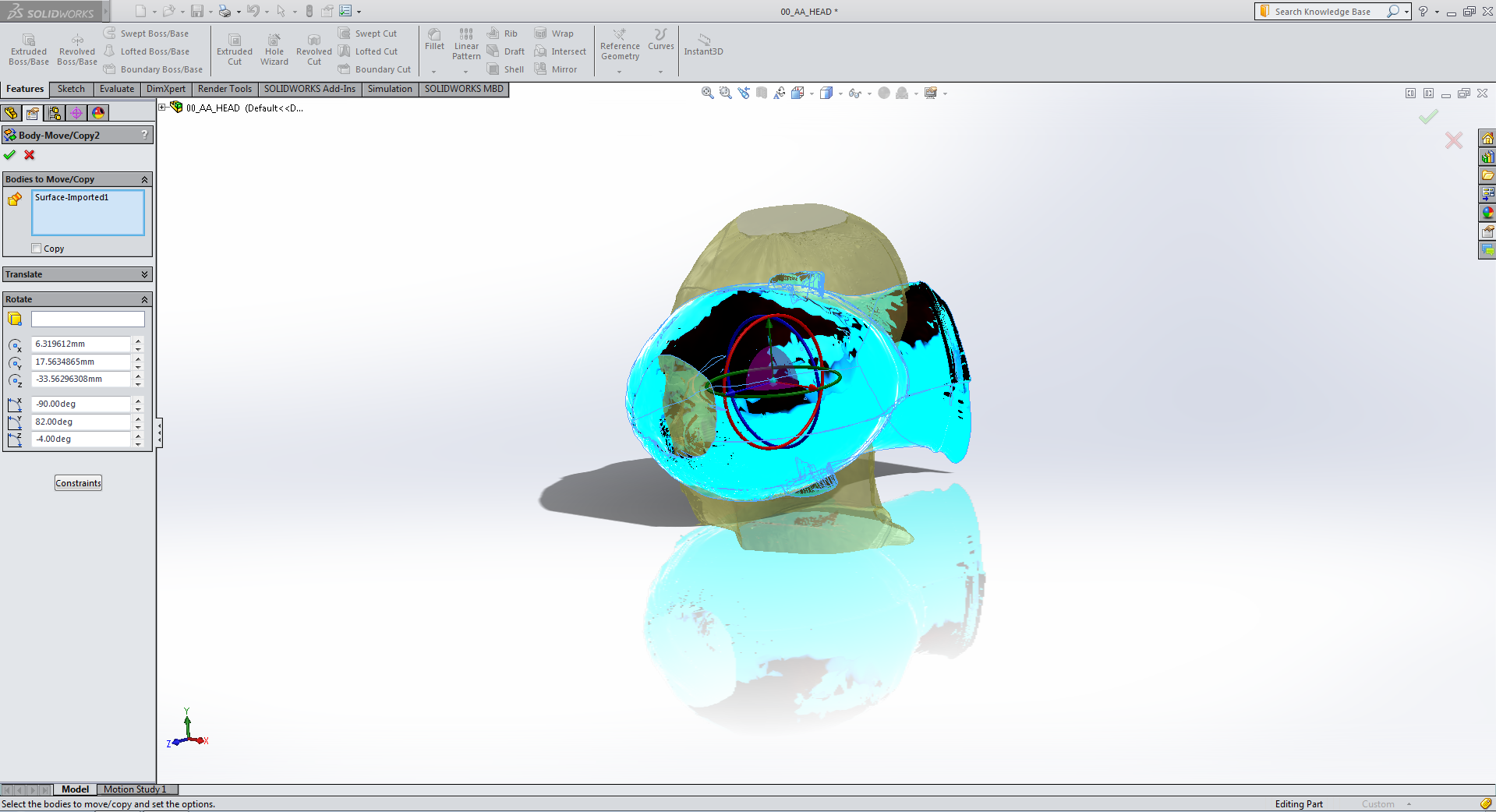Confirm Body-Move/Copy with green checkmark

10,155
